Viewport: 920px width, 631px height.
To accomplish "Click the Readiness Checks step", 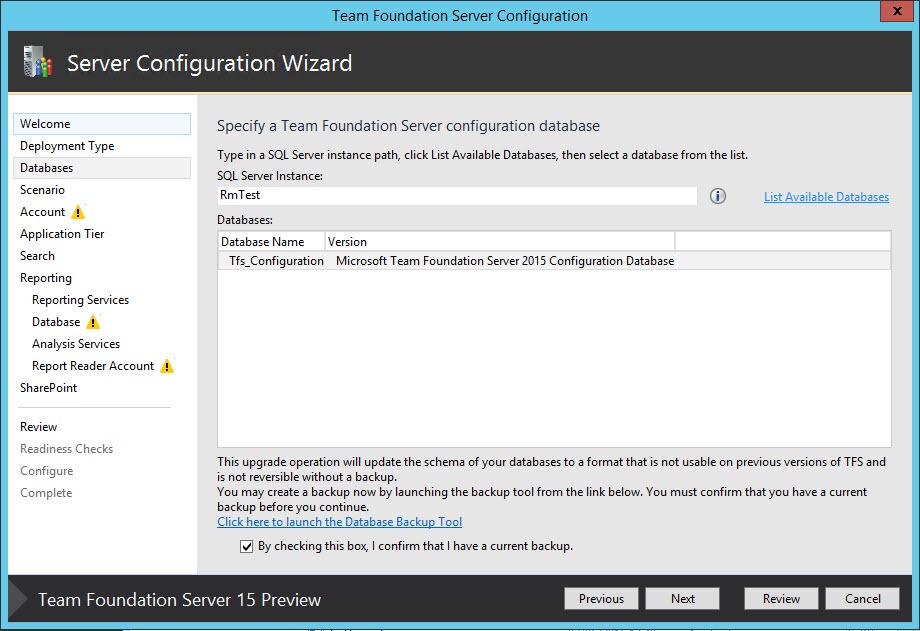I will coord(66,449).
